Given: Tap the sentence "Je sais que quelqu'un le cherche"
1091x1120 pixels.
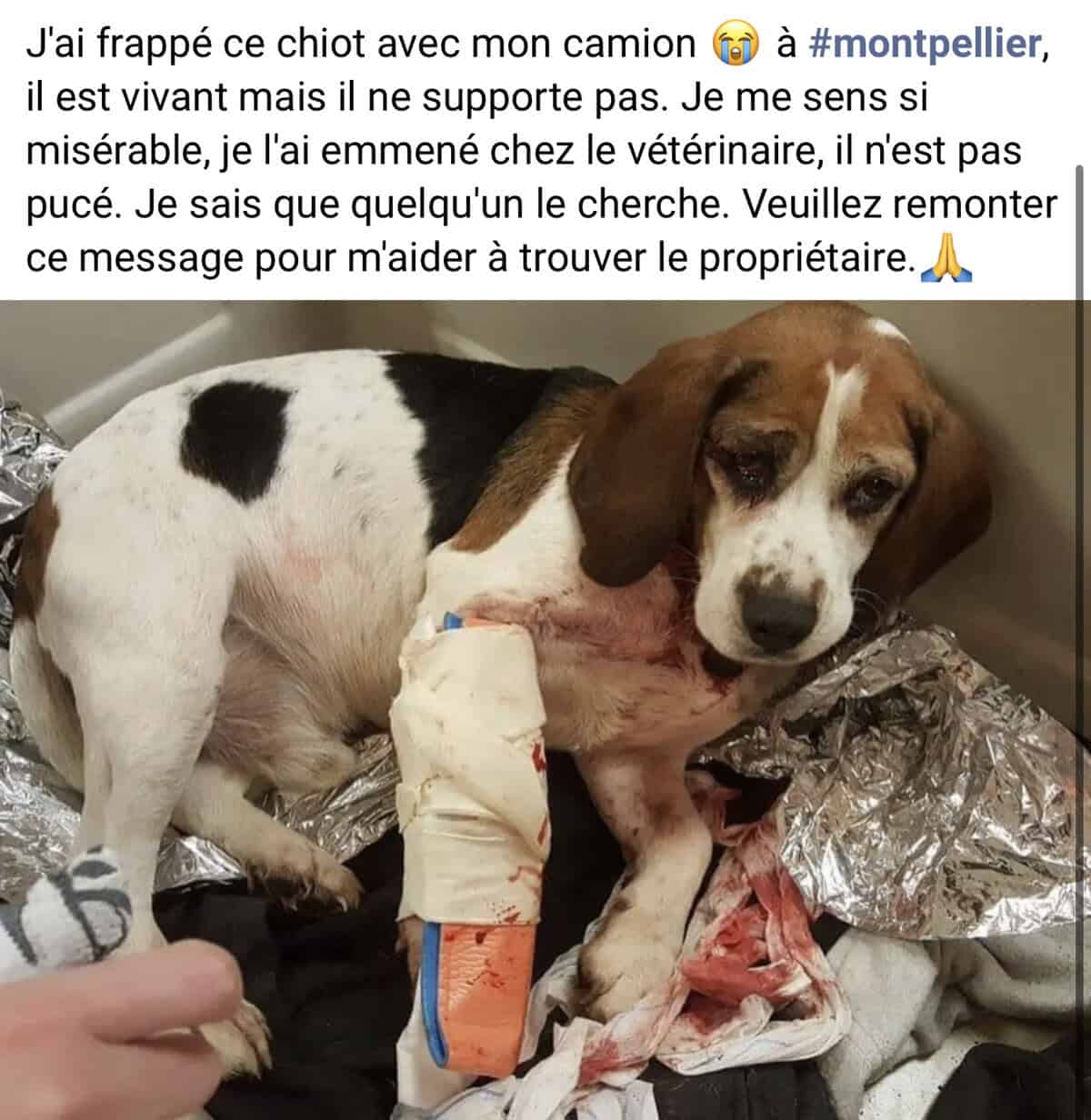Looking at the screenshot, I should [x=431, y=206].
